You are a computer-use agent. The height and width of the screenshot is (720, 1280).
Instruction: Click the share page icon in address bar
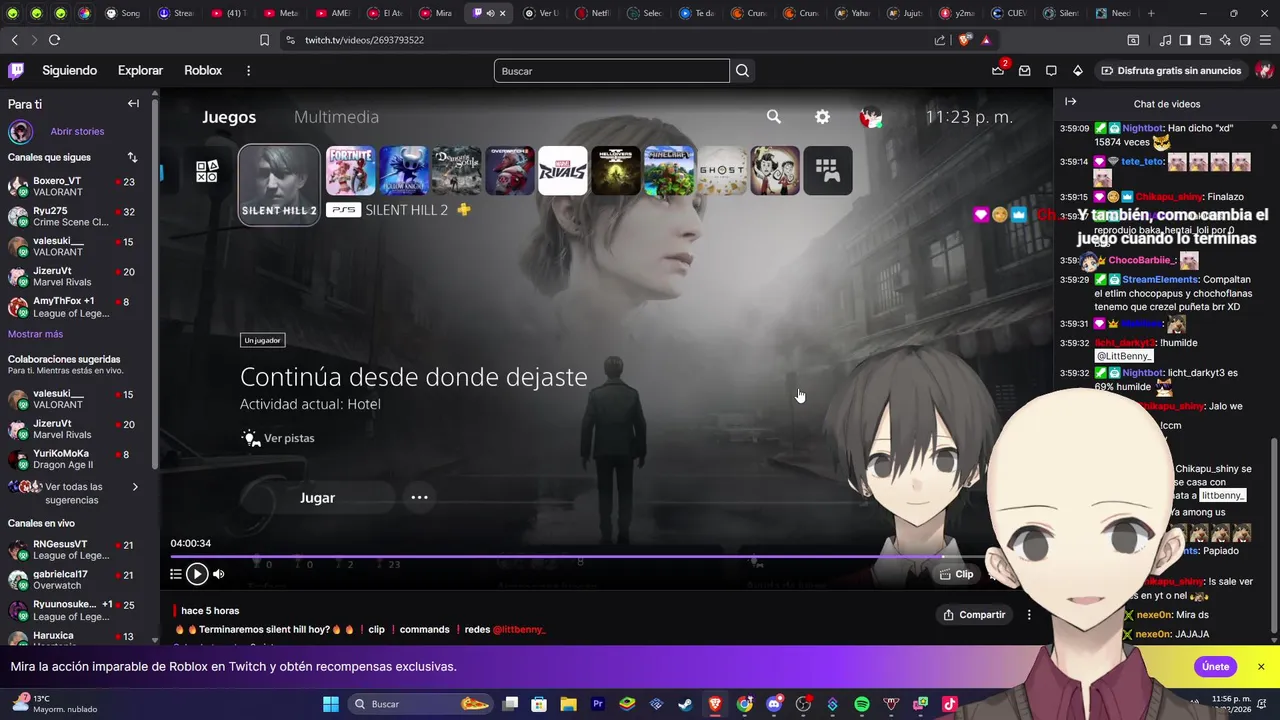[x=940, y=40]
